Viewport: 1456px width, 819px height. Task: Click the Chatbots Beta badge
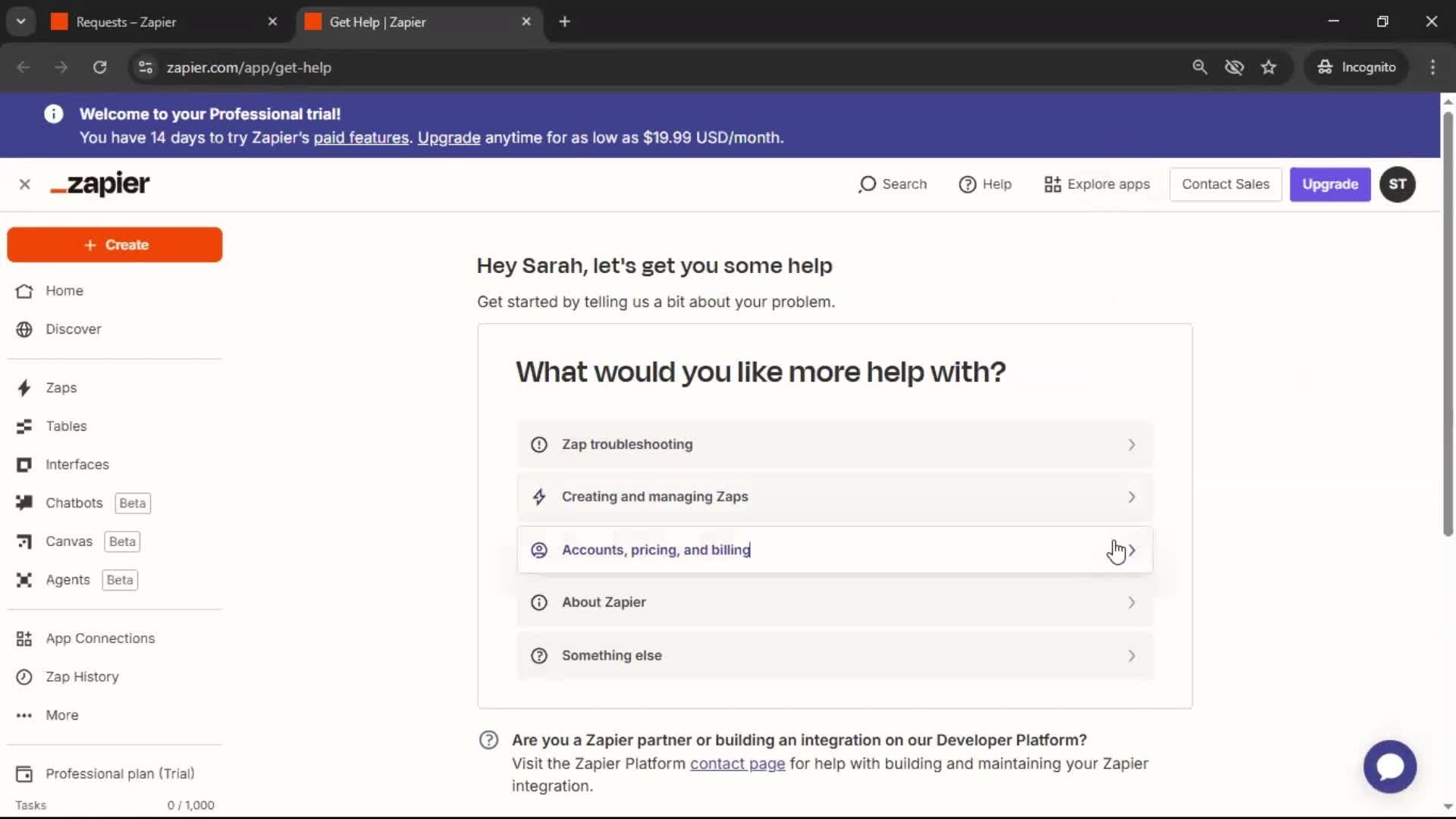click(133, 504)
